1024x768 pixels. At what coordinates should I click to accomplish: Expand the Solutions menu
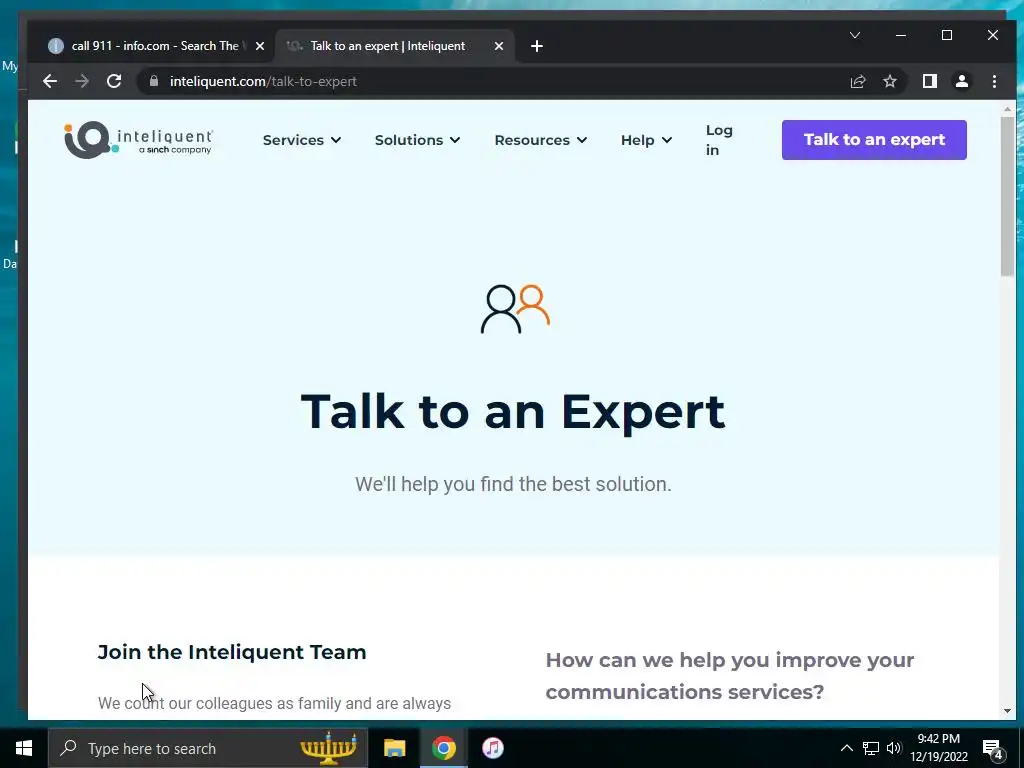[x=417, y=140]
